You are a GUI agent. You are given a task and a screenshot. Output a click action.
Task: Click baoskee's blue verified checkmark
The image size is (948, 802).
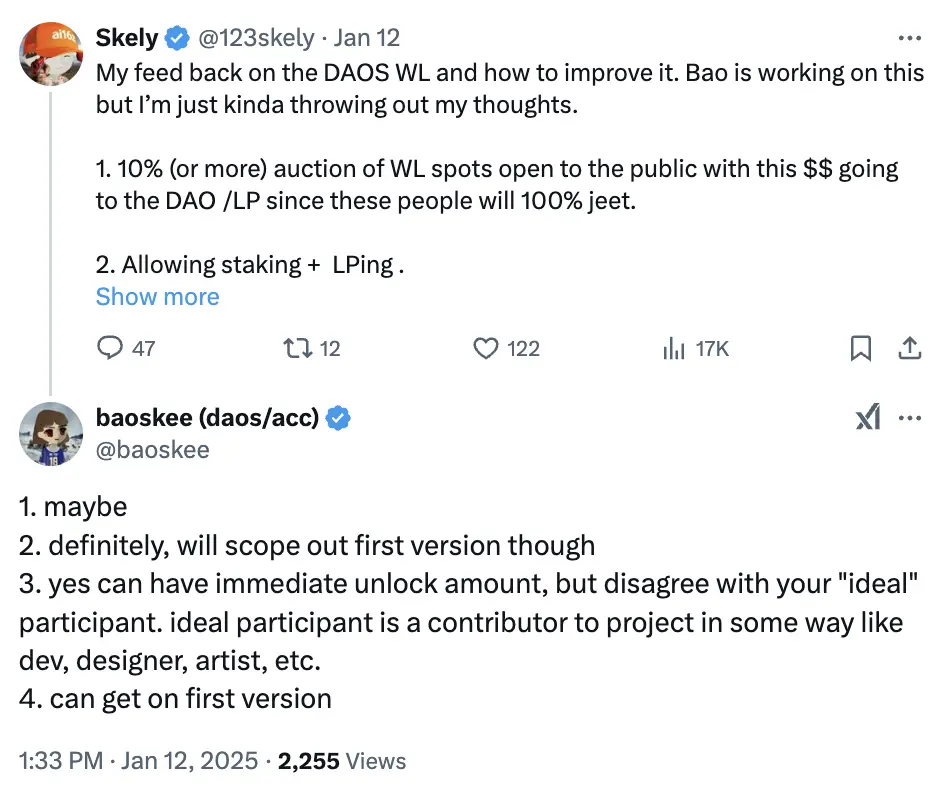(x=340, y=419)
